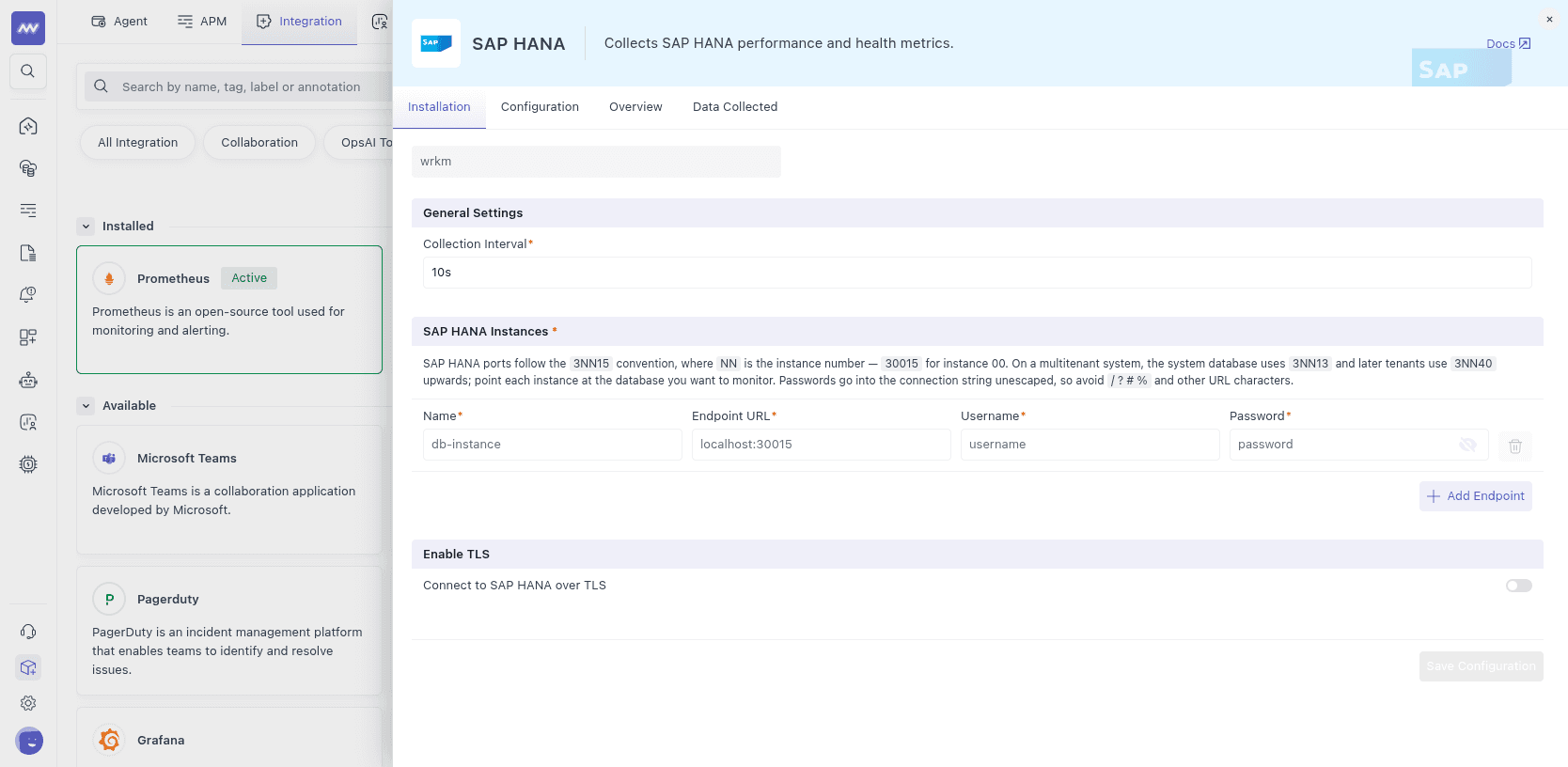Open the alert bell icon in the sidebar
Screen dimensions: 1568x767
[28, 295]
